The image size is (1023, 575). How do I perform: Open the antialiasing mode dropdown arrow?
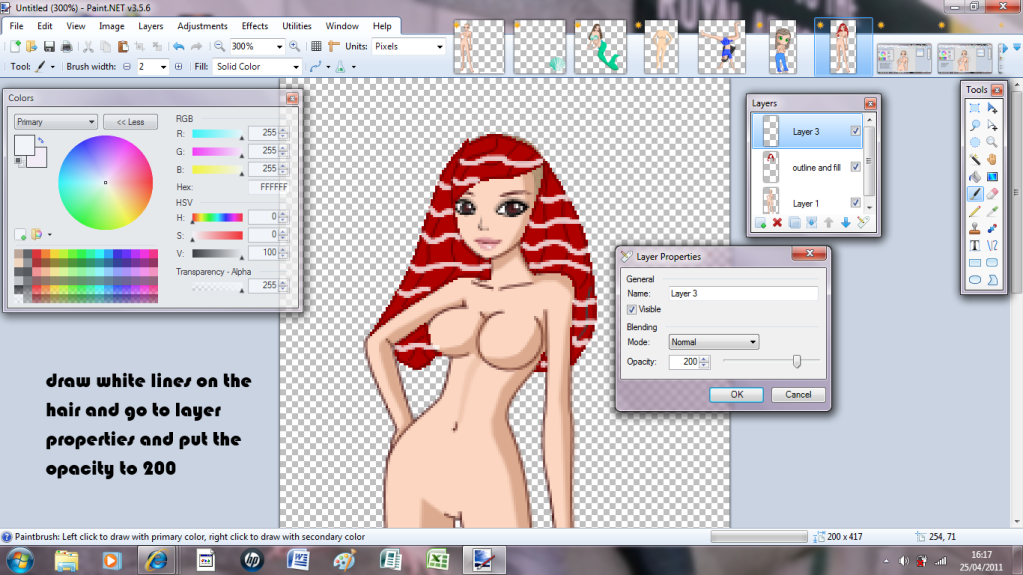[x=328, y=67]
